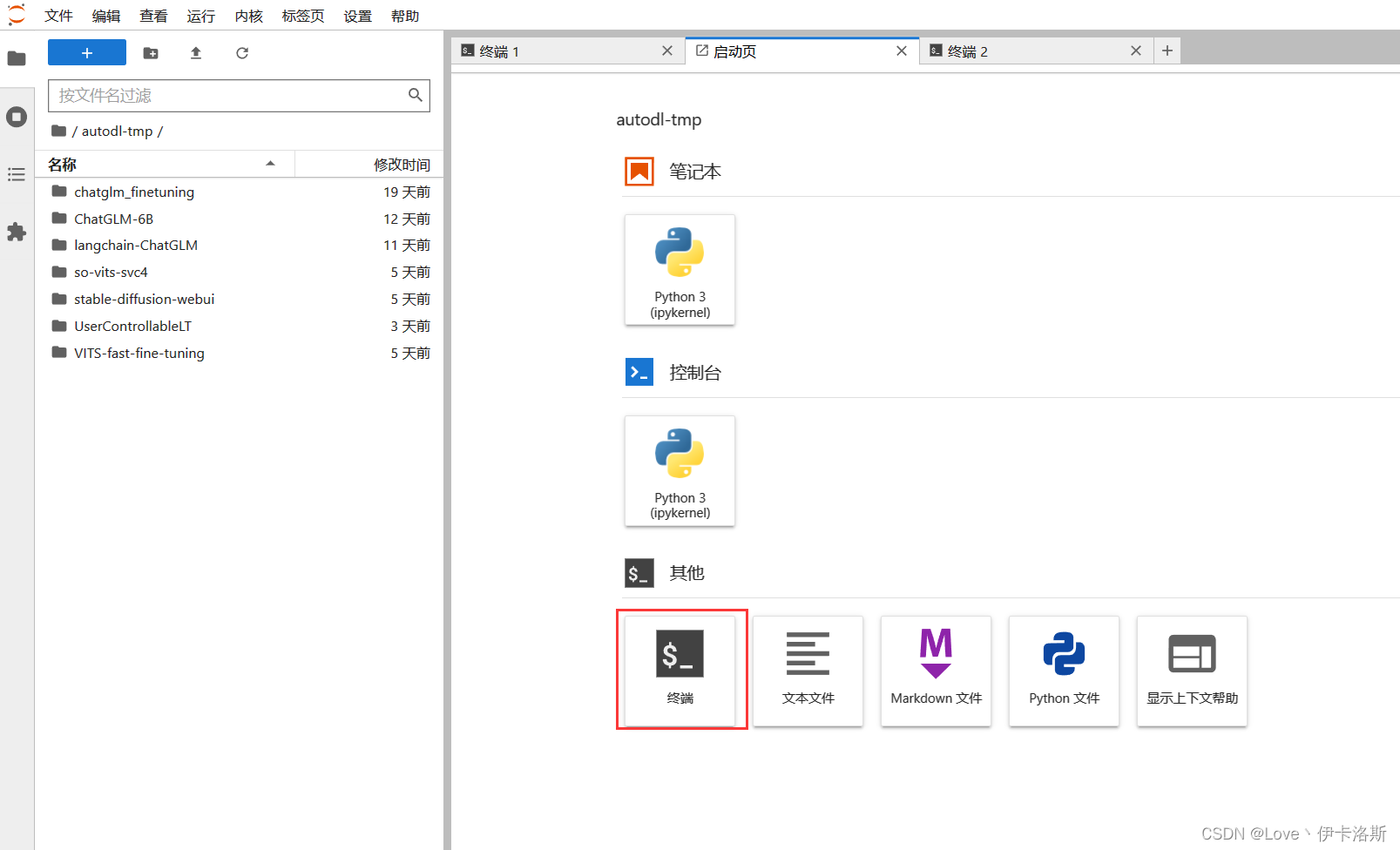
Task: Launch a new 终端 terminal card
Action: pos(680,671)
